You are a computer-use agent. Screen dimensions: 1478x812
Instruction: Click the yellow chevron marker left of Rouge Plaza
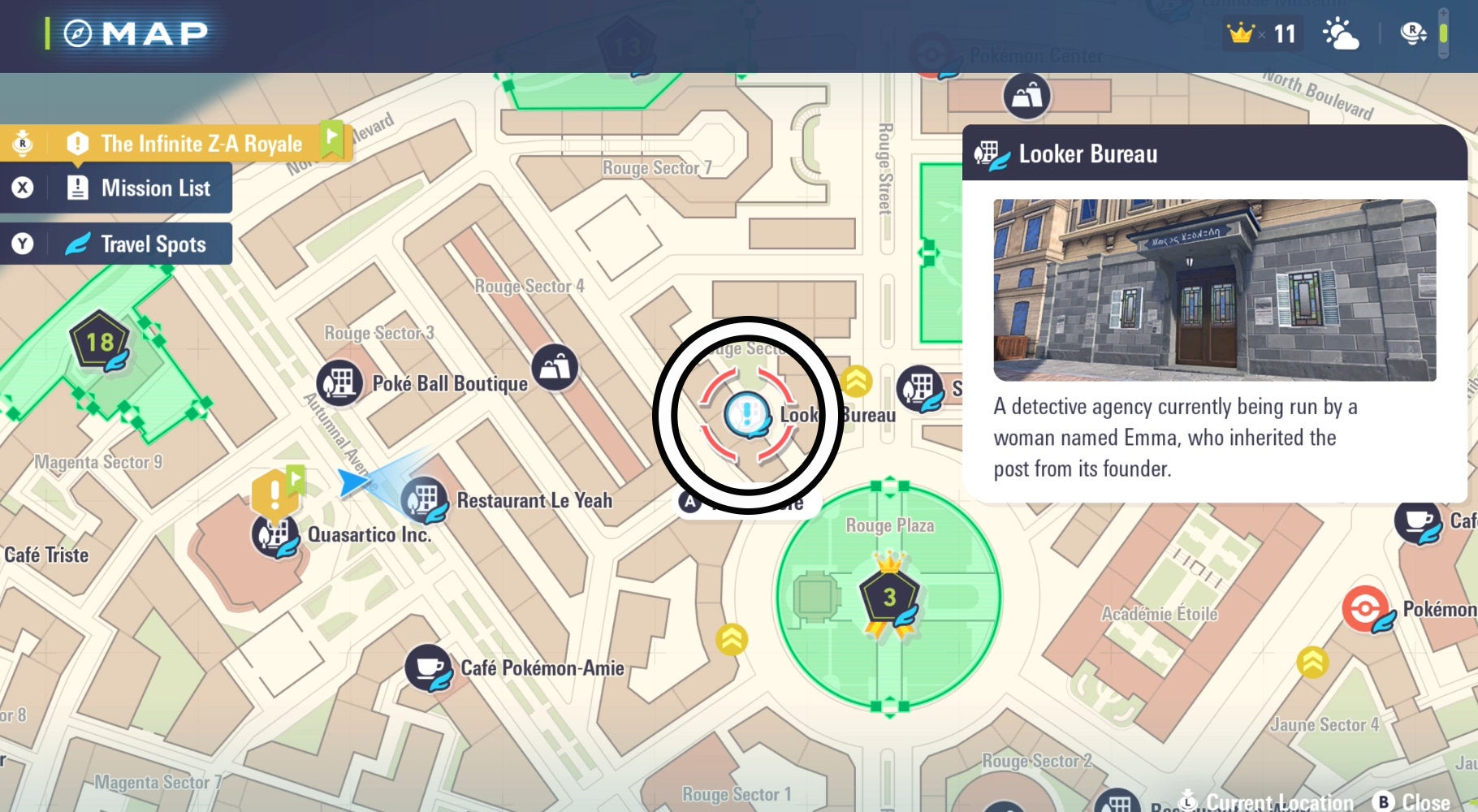coord(732,640)
